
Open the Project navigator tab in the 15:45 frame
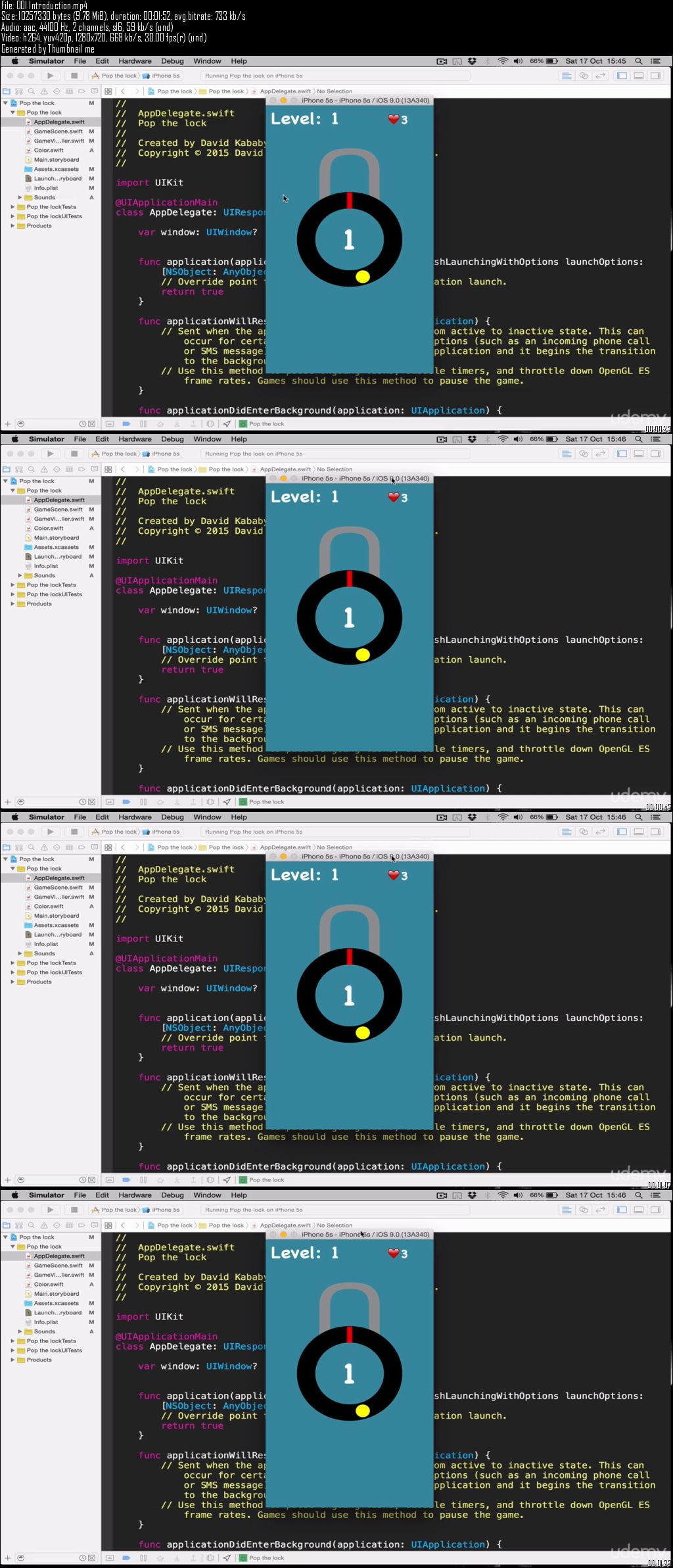pos(7,91)
